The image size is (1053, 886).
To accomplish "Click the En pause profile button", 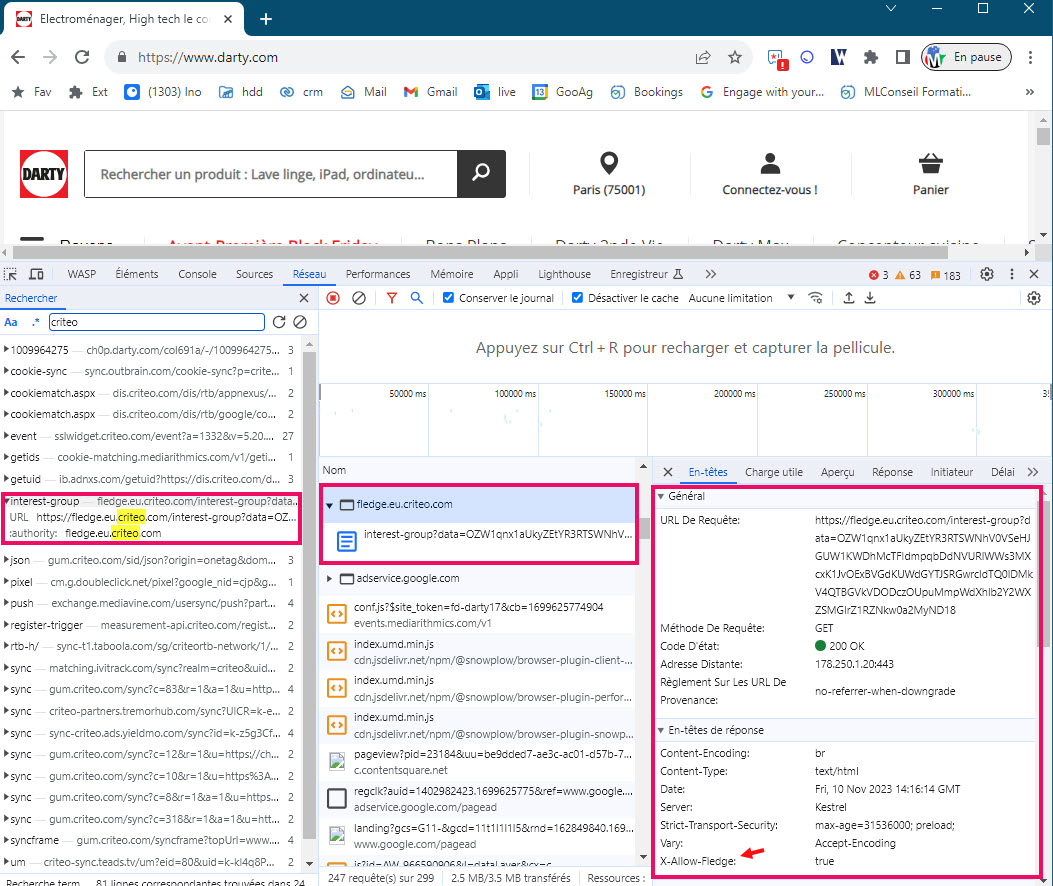I will 966,57.
